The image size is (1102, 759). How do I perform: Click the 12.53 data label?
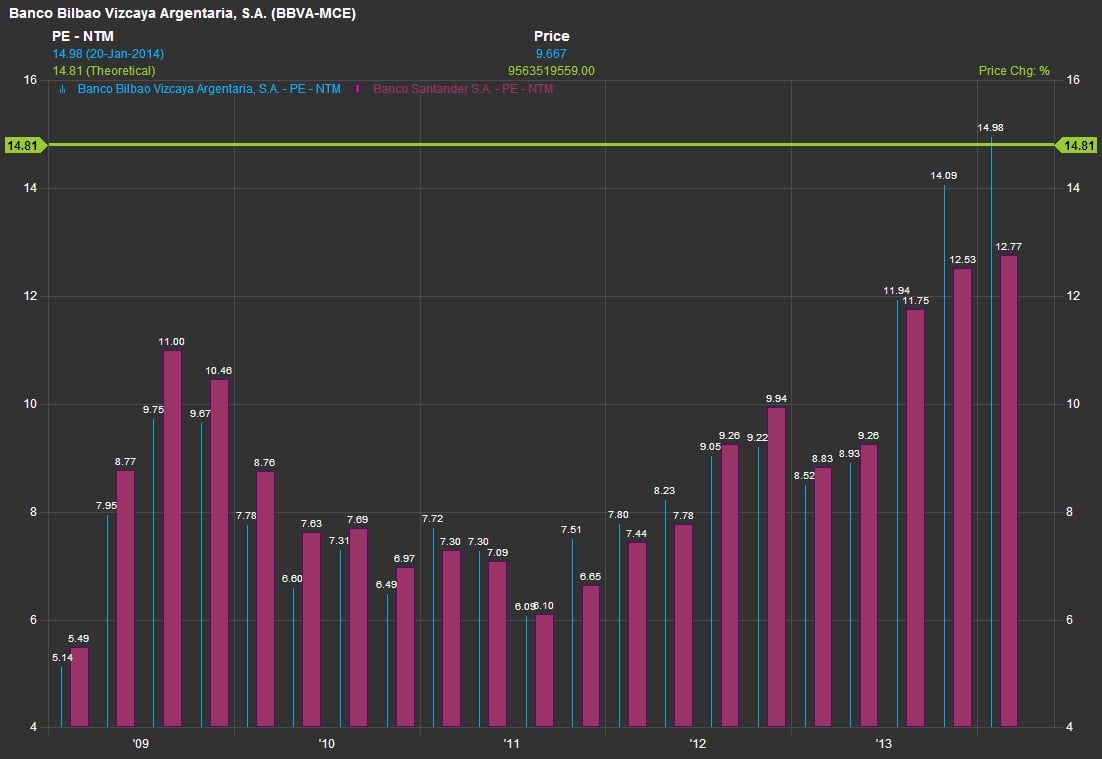963,260
